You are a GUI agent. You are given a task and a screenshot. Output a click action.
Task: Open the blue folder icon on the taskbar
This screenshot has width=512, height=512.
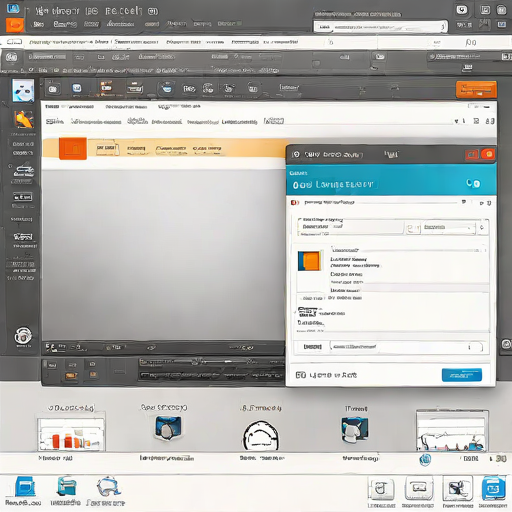pyautogui.click(x=25, y=487)
